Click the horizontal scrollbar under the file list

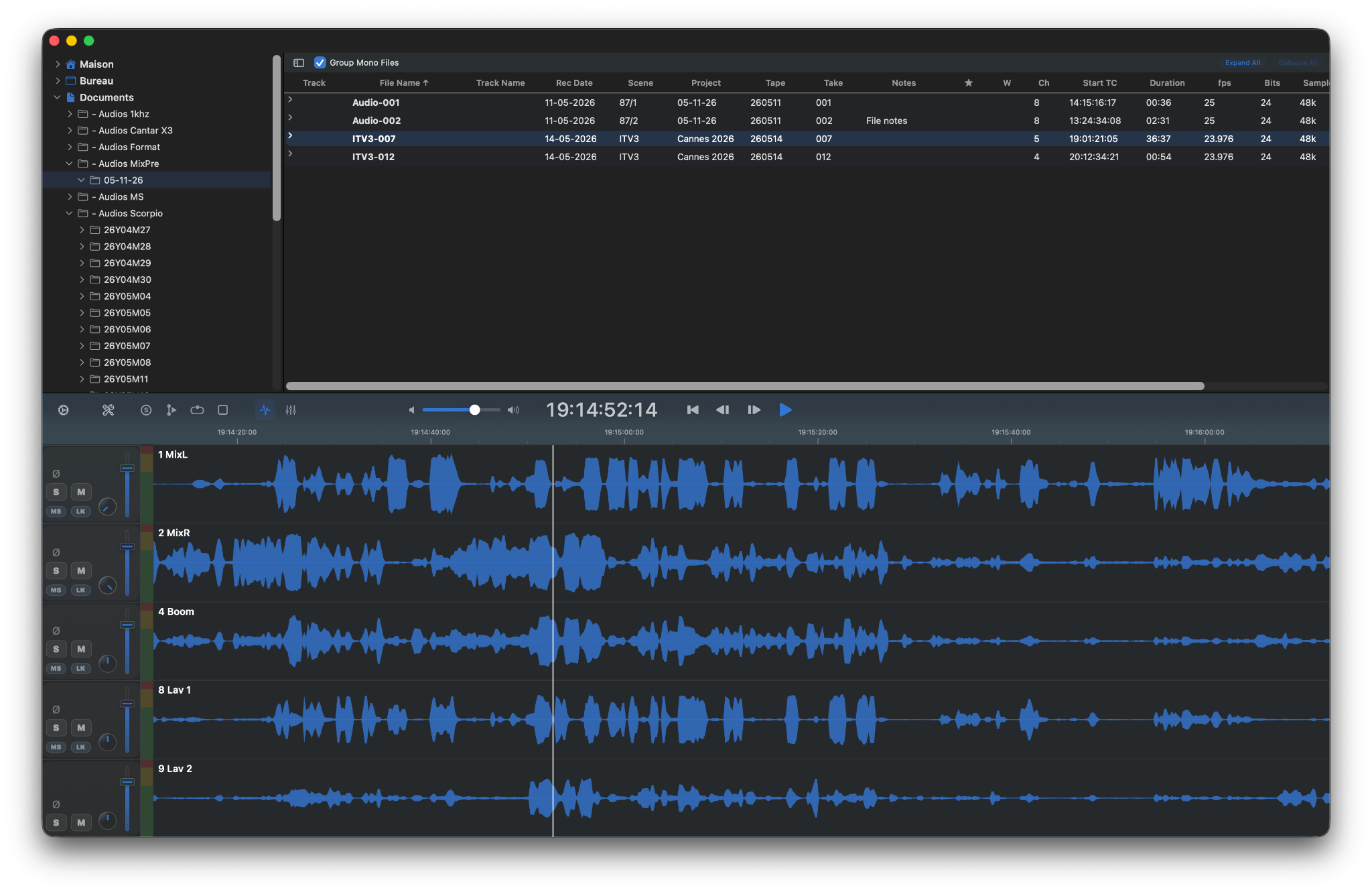(745, 386)
